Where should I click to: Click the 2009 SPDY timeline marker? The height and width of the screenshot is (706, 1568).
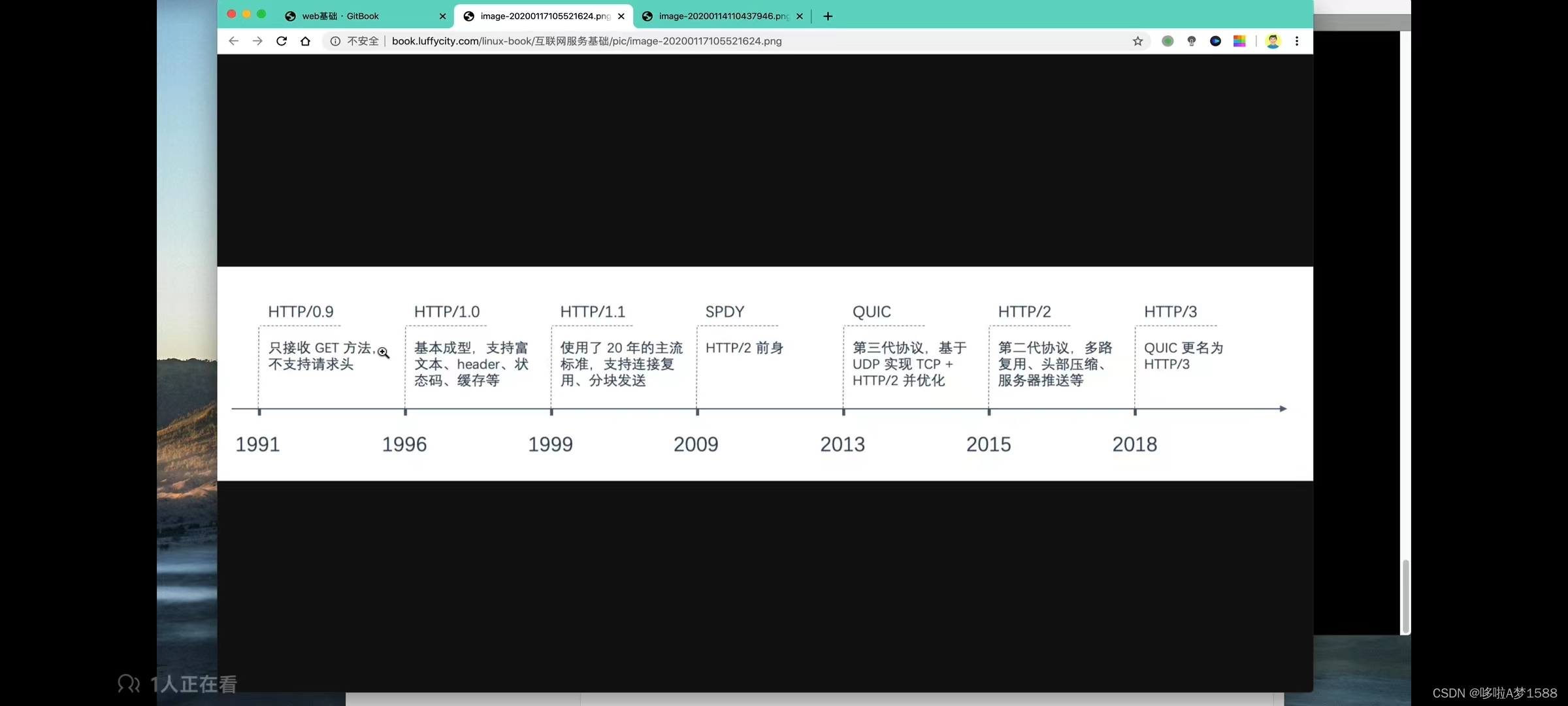coord(698,411)
